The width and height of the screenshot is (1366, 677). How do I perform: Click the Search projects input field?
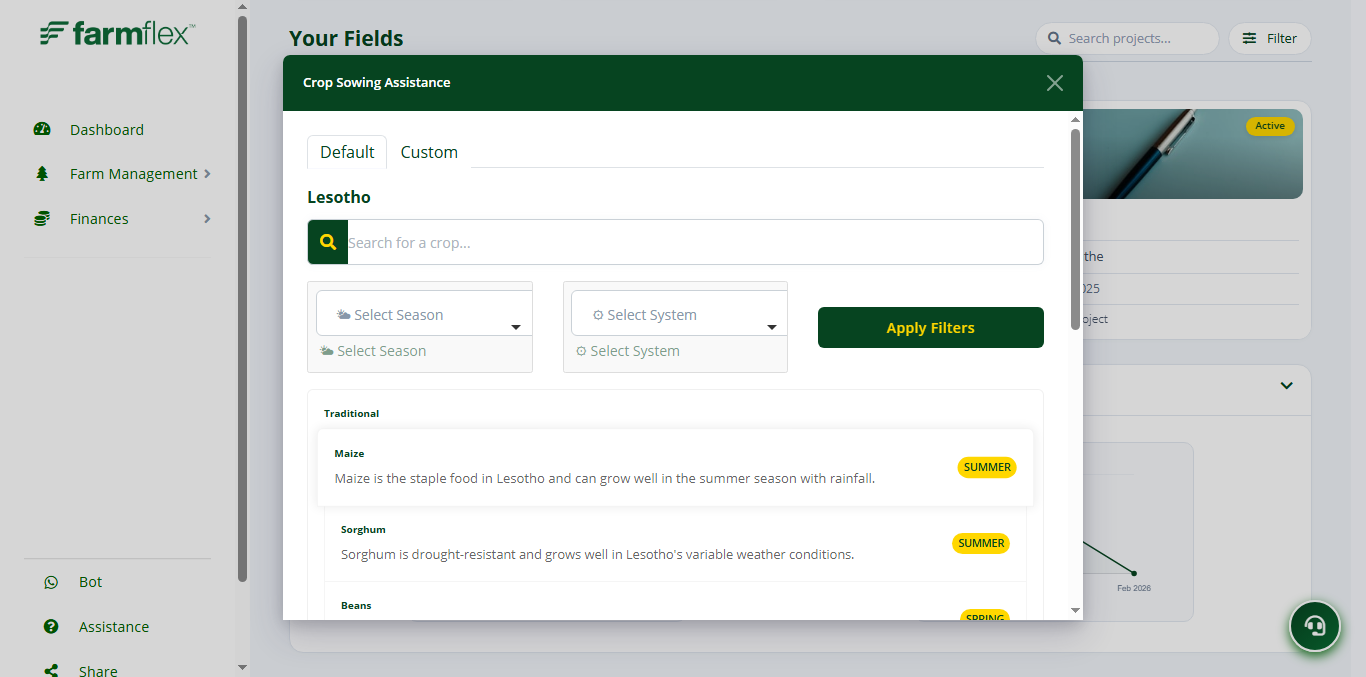pyautogui.click(x=1127, y=38)
